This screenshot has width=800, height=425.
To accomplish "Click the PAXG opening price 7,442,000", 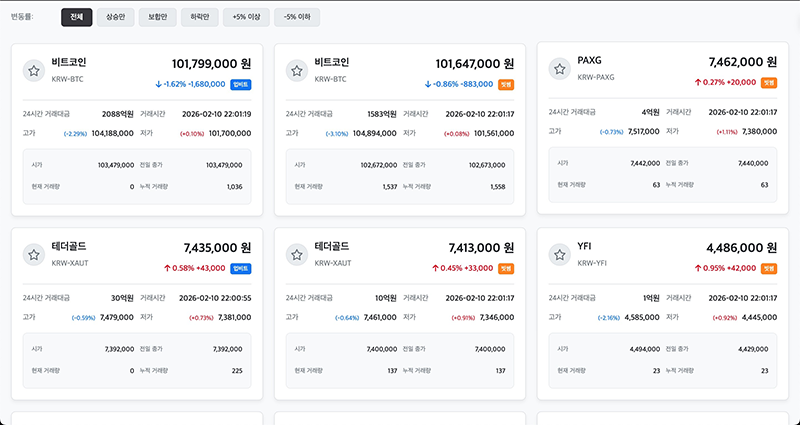I will click(645, 163).
